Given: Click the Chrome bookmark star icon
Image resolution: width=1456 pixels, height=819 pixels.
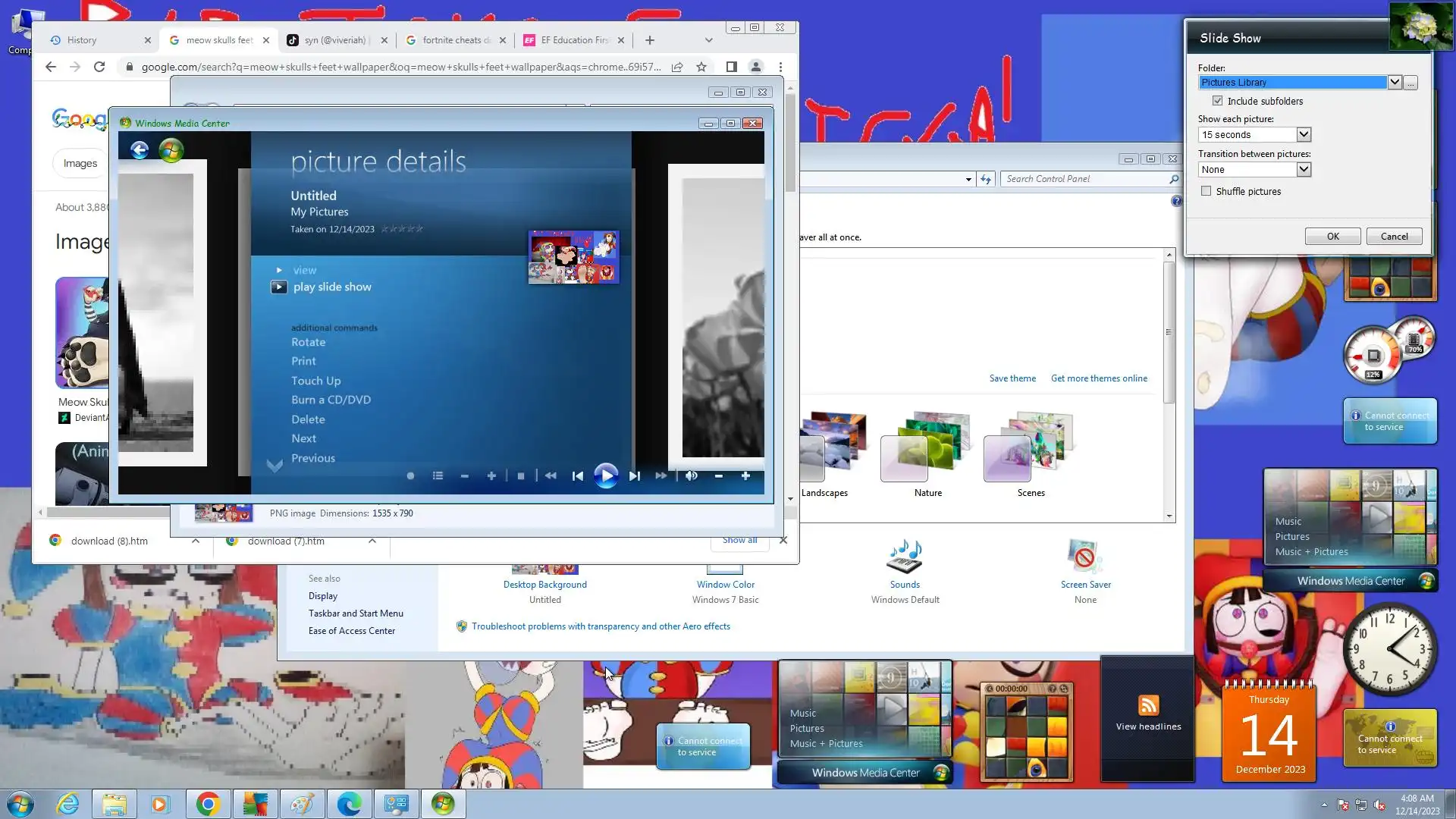Looking at the screenshot, I should tap(701, 67).
